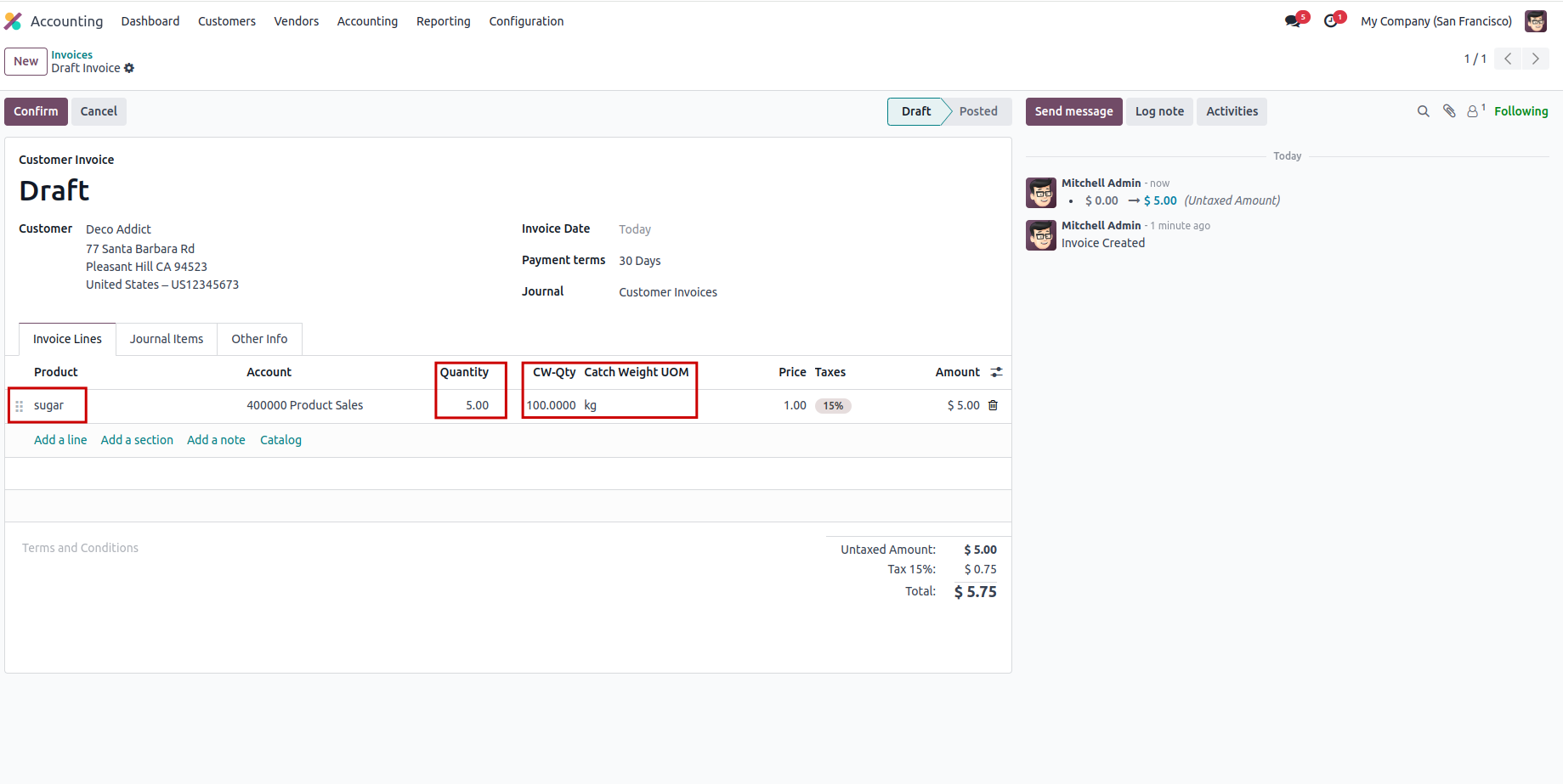Click Add a line link
The height and width of the screenshot is (784, 1563).
(x=60, y=440)
